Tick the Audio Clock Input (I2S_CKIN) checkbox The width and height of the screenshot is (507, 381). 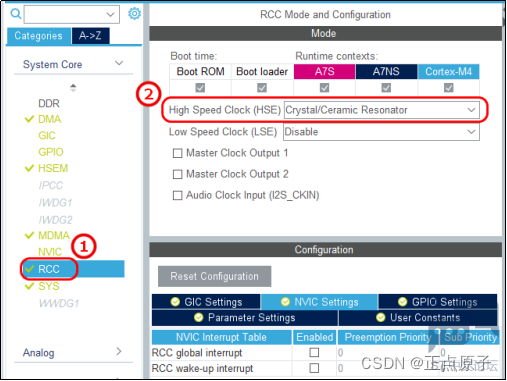(x=177, y=195)
